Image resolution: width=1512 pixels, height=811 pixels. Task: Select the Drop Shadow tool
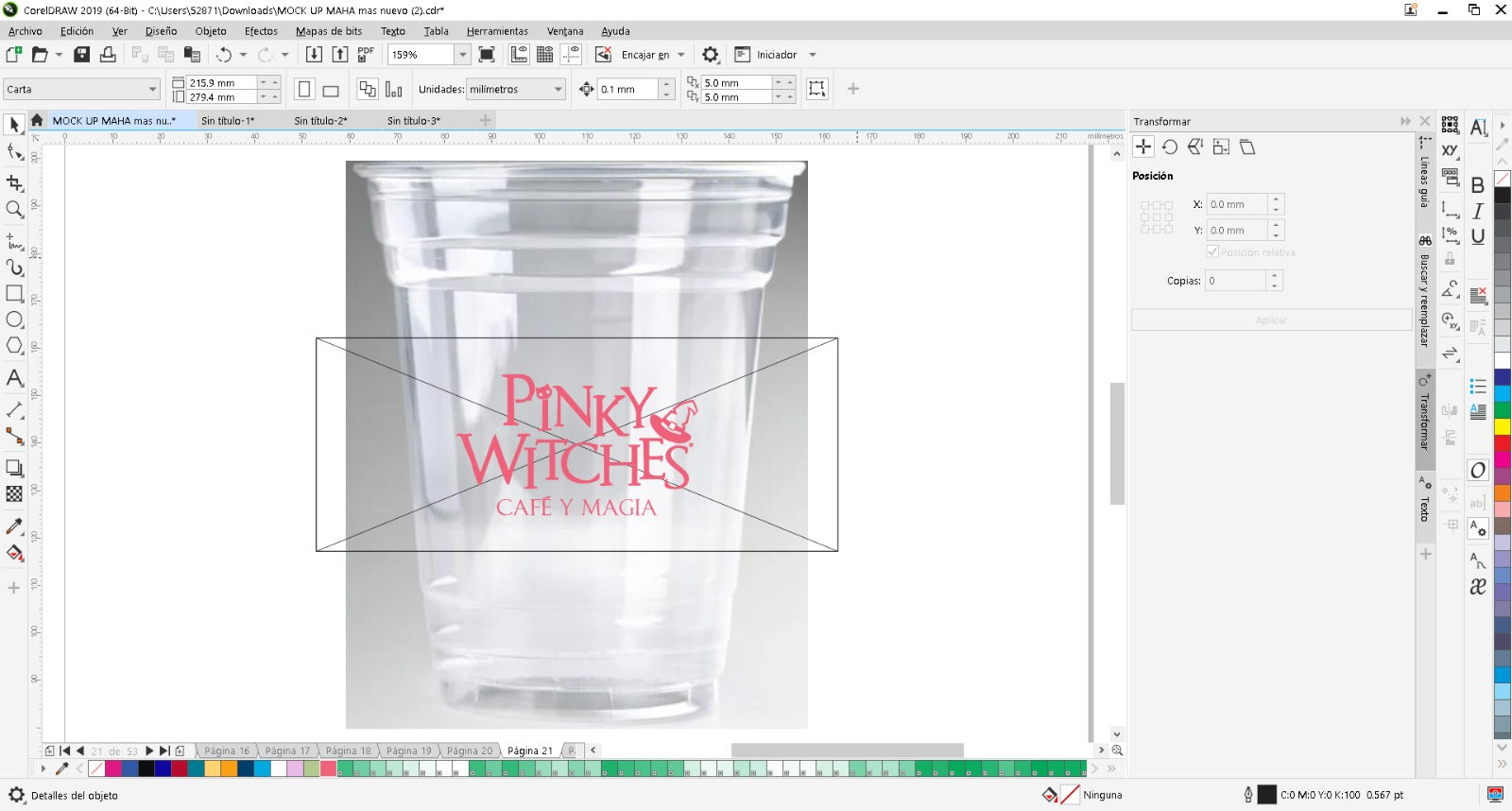14,468
